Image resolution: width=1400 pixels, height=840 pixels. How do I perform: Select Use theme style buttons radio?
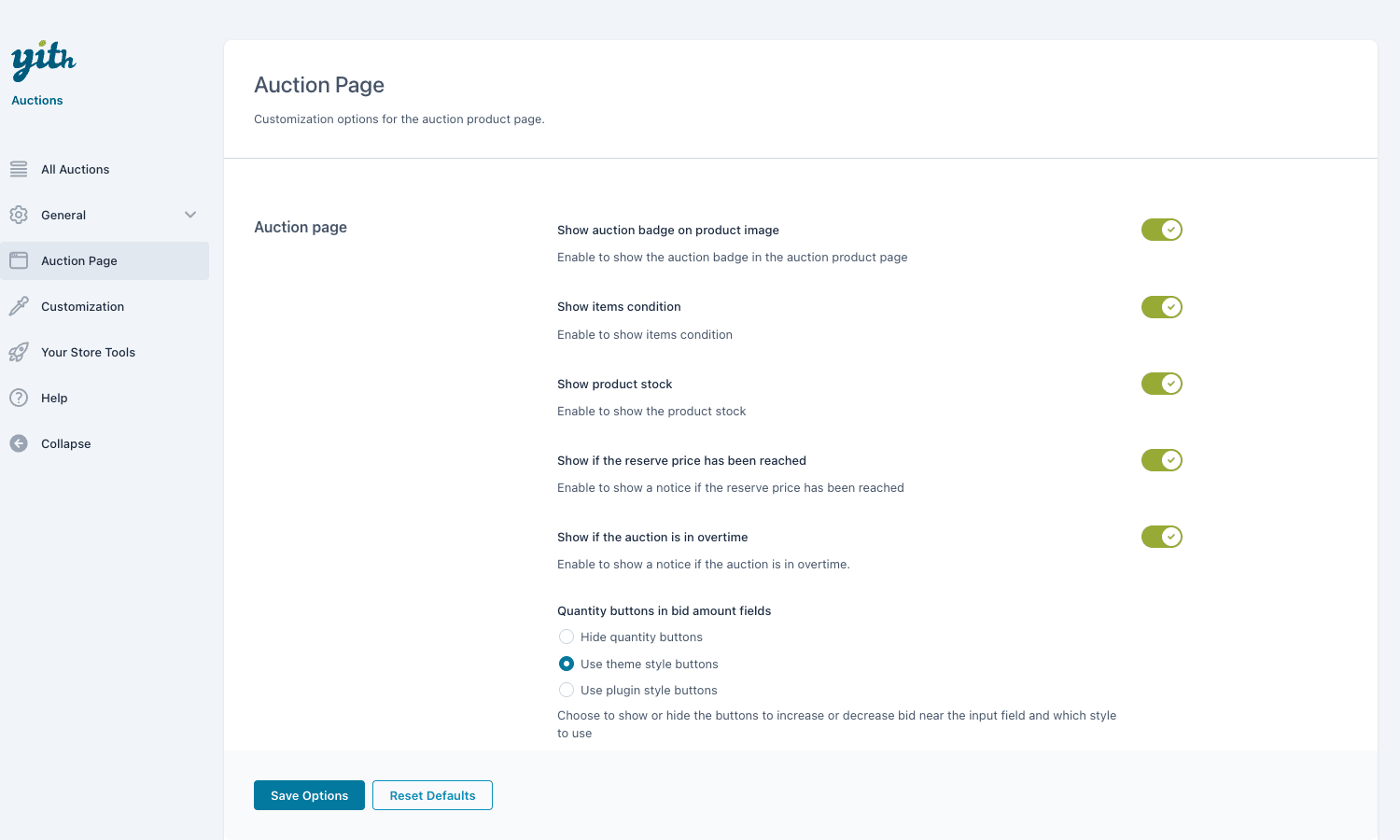[567, 664]
